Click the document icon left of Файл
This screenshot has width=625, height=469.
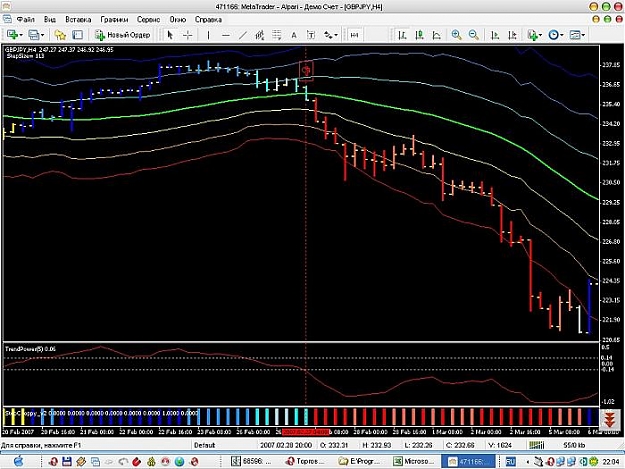(x=7, y=19)
